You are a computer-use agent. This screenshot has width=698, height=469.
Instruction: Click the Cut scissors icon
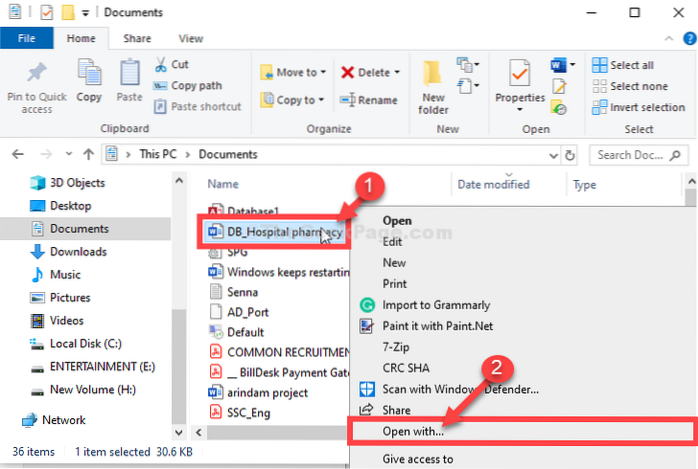[x=162, y=64]
